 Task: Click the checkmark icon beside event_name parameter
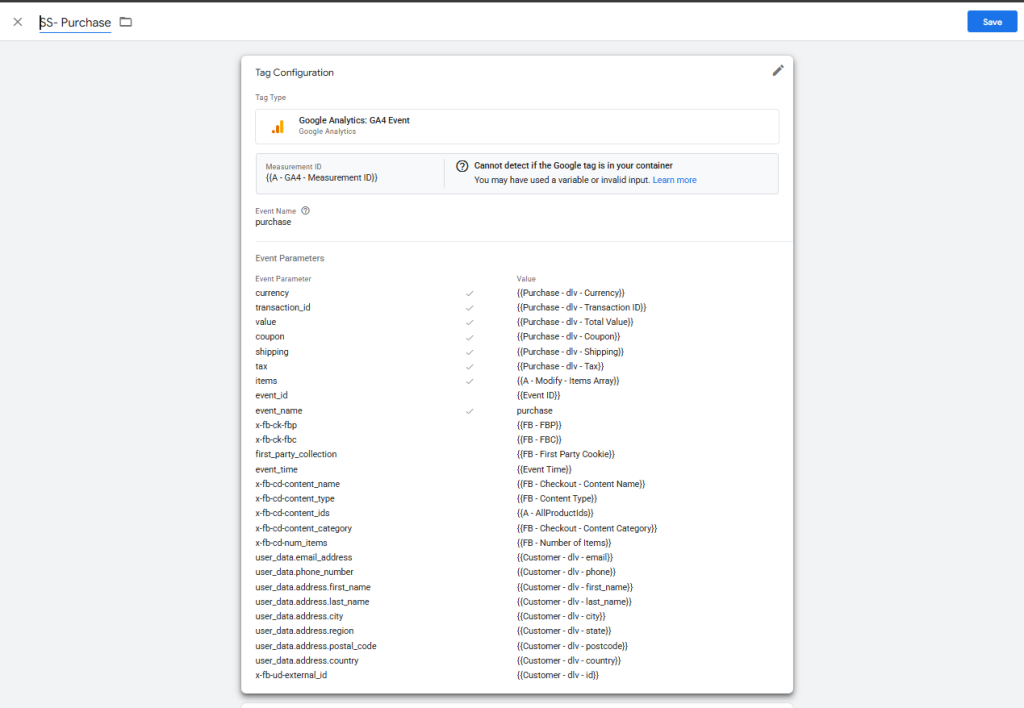pyautogui.click(x=469, y=411)
